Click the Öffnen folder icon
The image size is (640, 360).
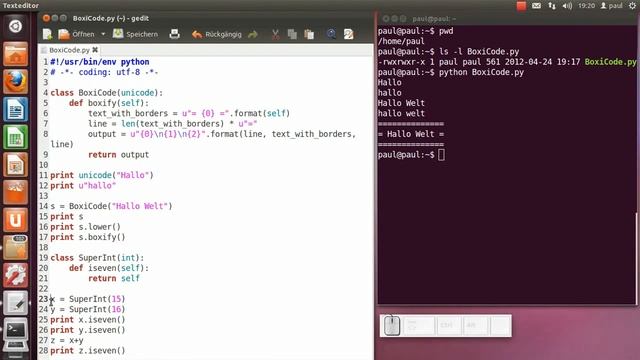pyautogui.click(x=64, y=34)
